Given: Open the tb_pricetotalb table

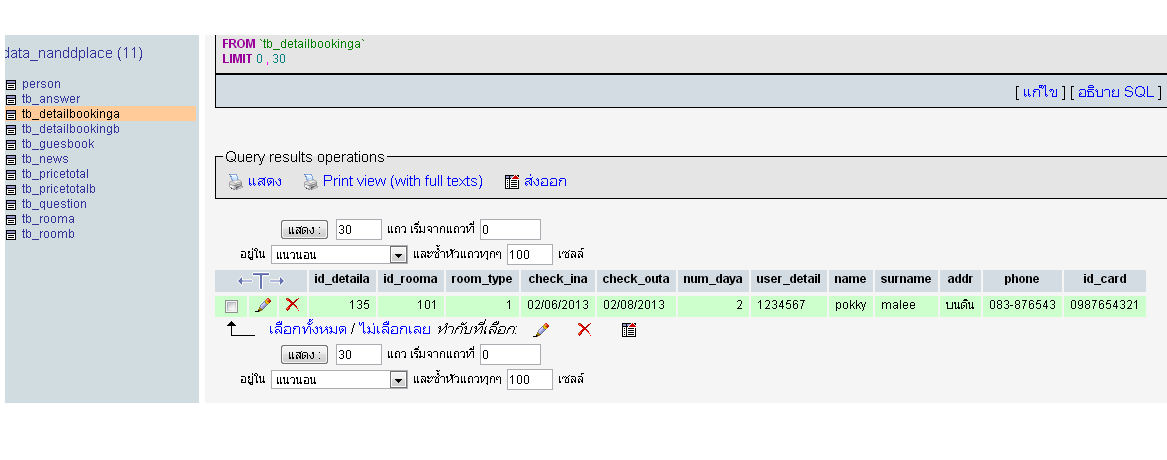Looking at the screenshot, I should 59,189.
